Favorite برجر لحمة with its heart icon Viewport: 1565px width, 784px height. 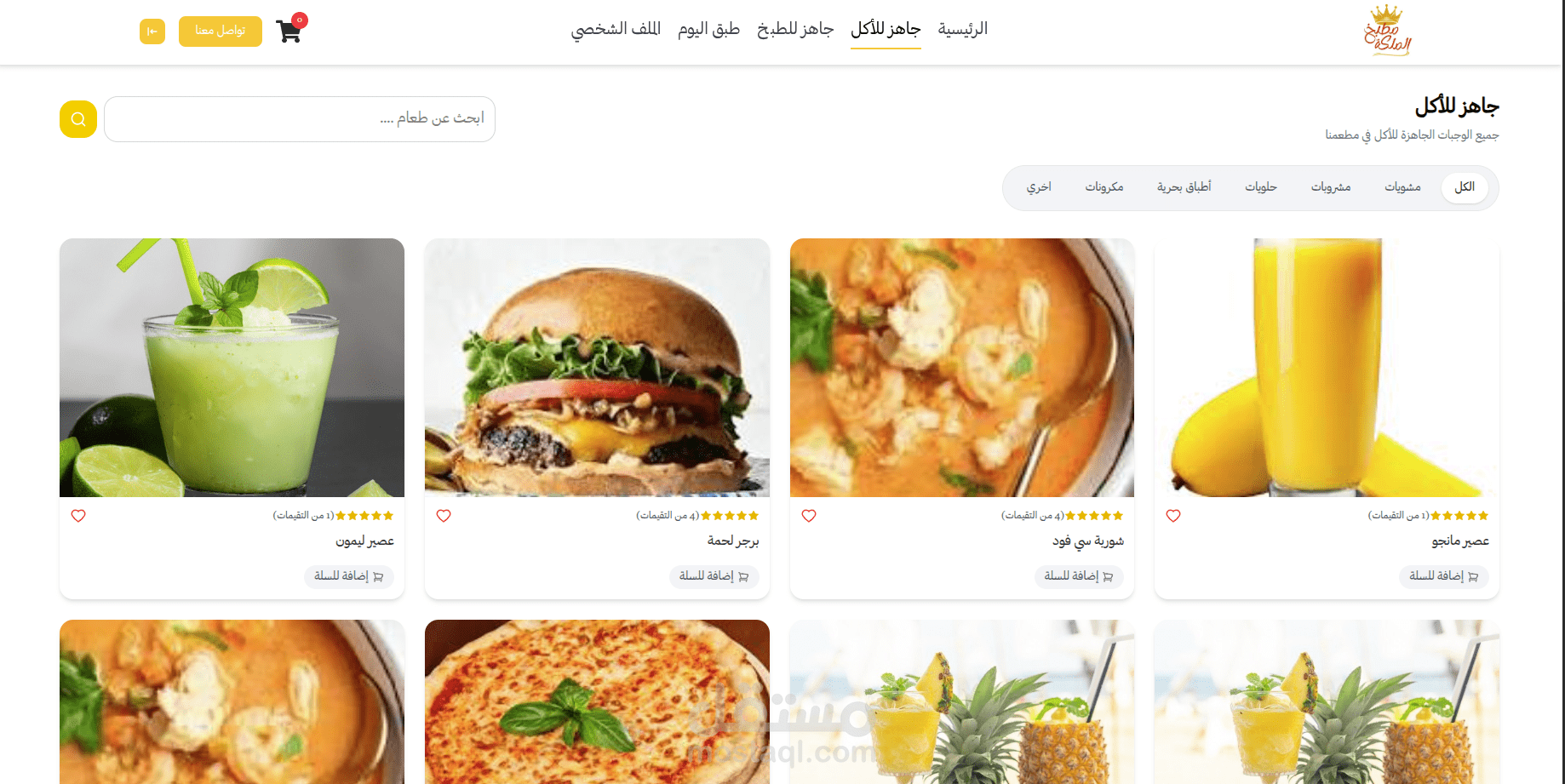point(444,516)
